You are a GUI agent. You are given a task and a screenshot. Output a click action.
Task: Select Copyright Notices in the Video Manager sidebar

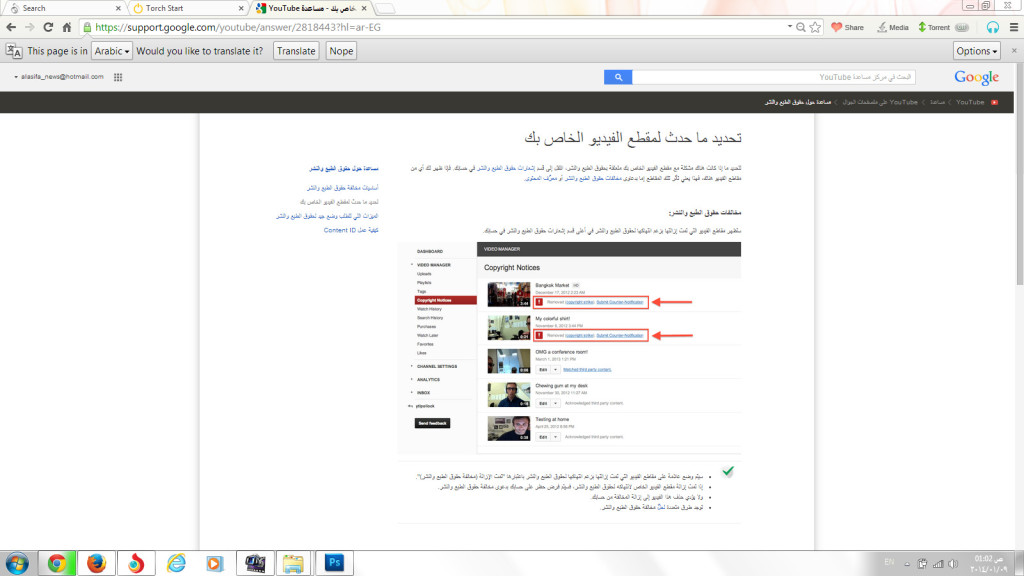click(445, 300)
